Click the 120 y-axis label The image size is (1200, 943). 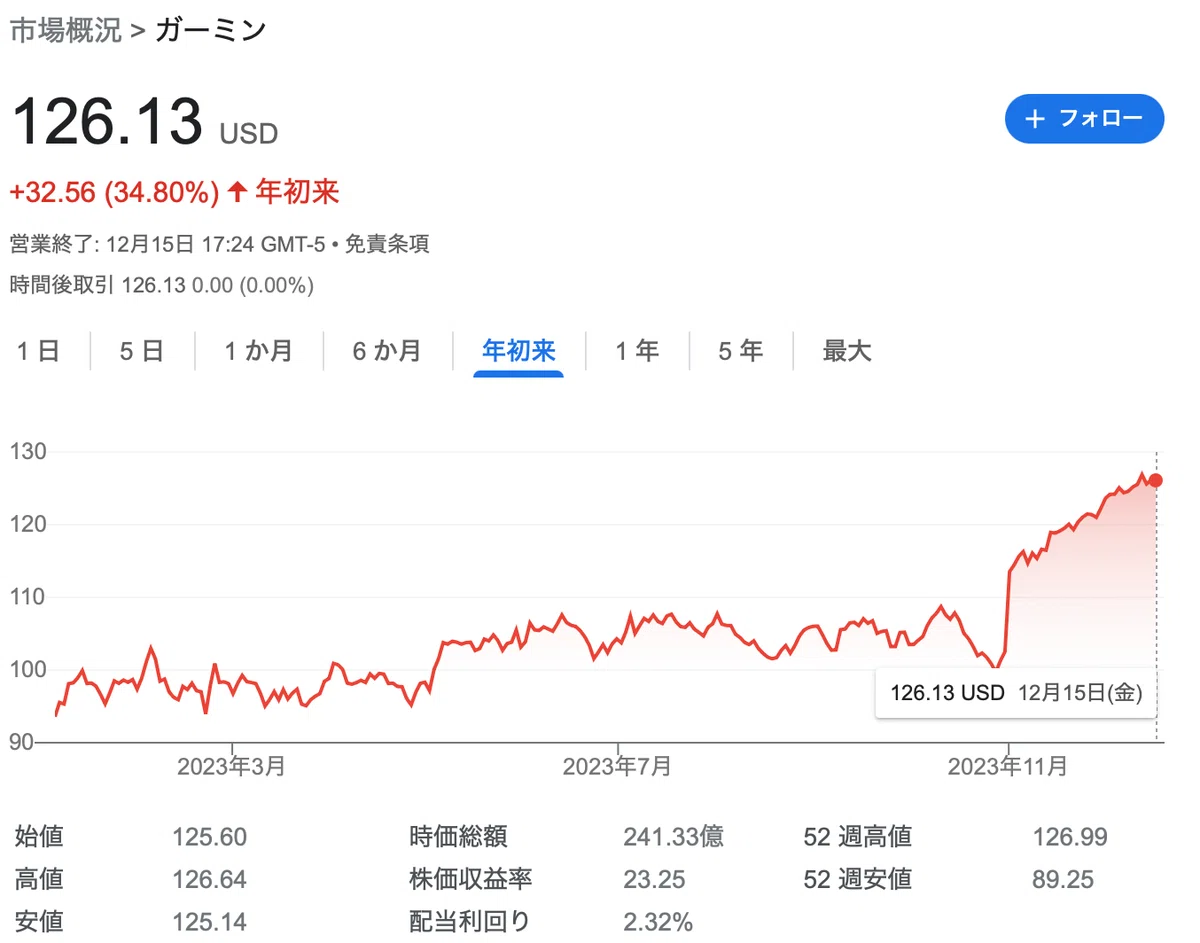click(30, 524)
